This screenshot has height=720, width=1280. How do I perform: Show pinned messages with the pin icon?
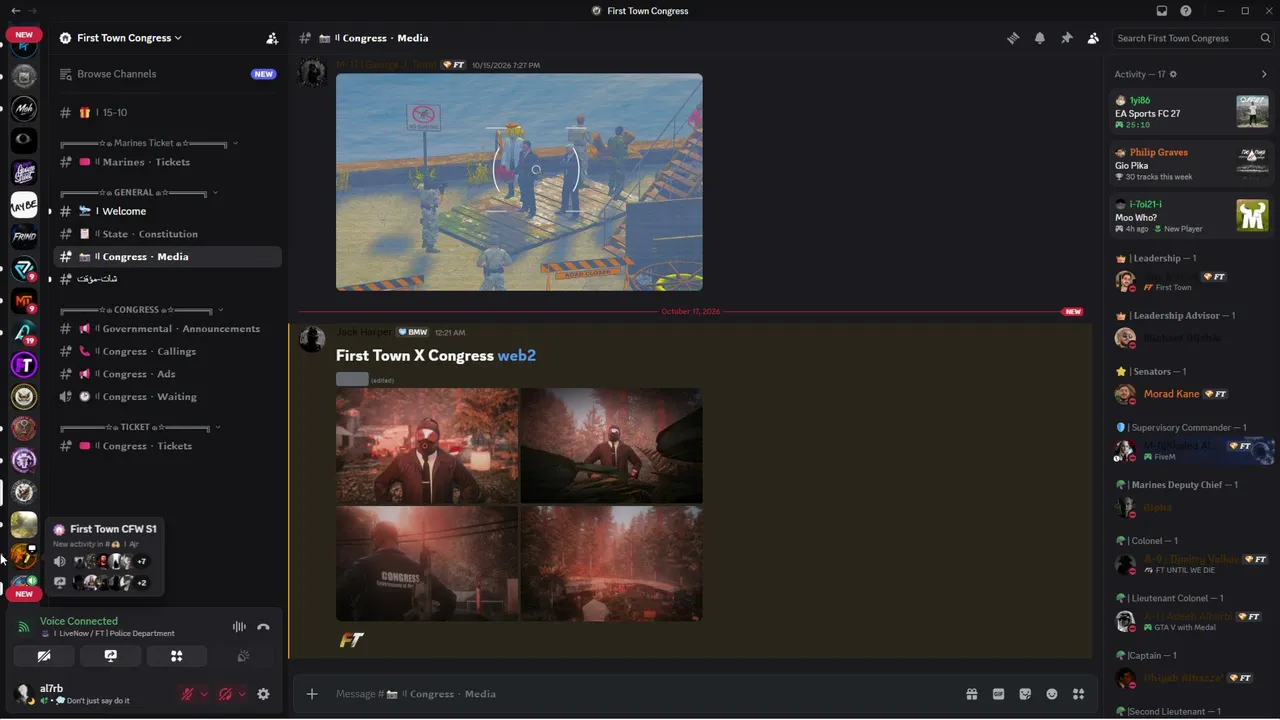tap(1066, 38)
